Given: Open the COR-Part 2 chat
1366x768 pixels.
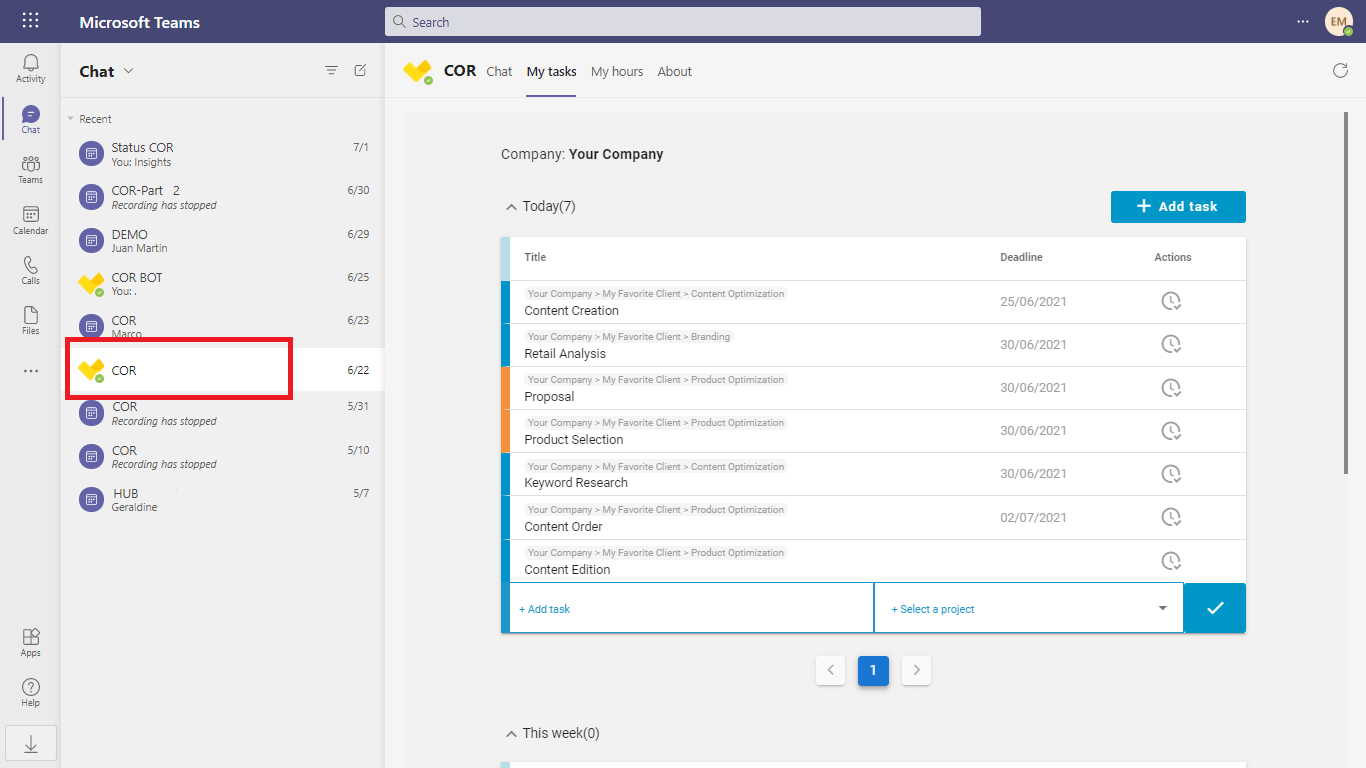Looking at the screenshot, I should point(223,197).
